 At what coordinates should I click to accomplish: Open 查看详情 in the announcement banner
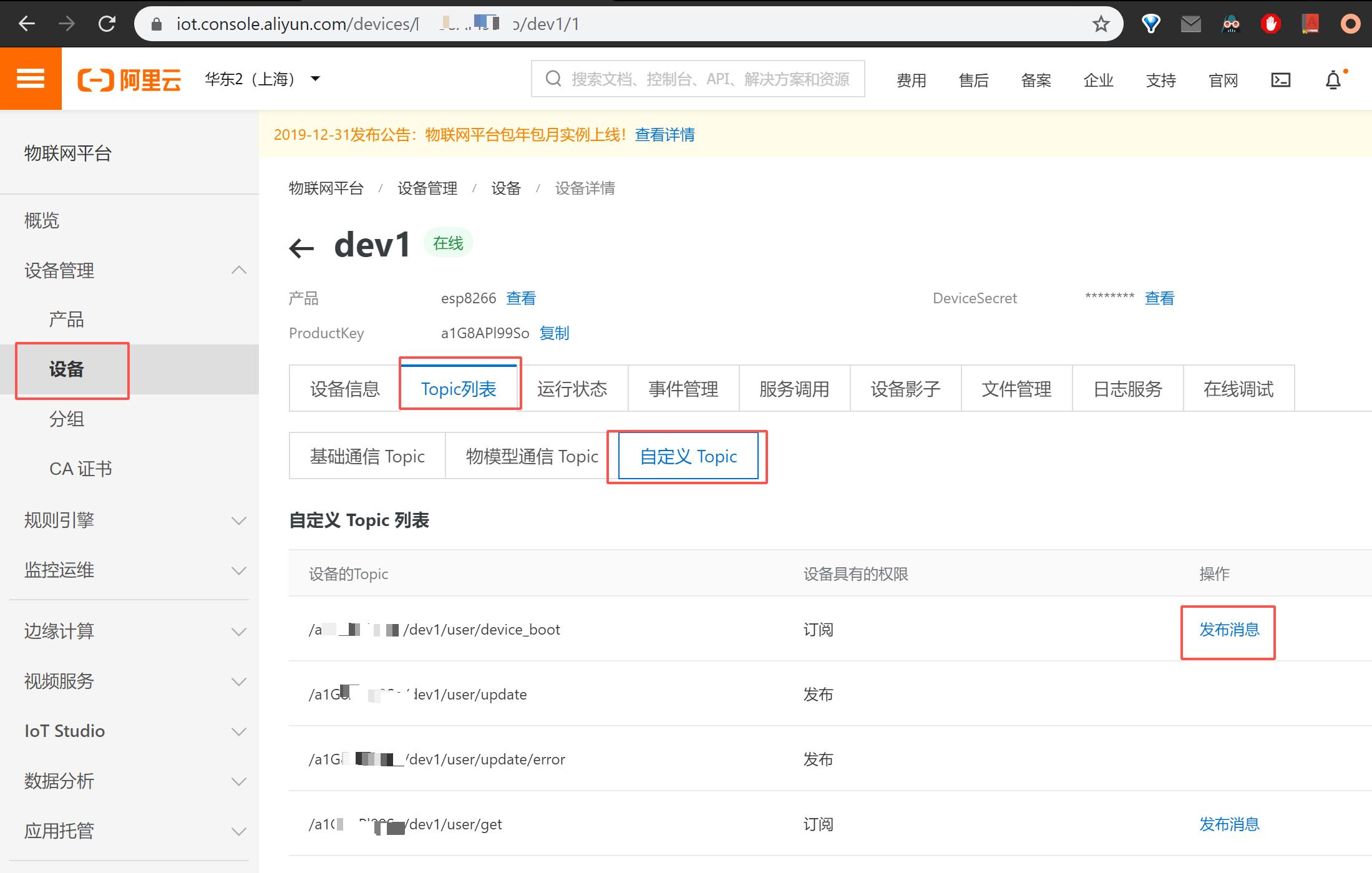[664, 135]
